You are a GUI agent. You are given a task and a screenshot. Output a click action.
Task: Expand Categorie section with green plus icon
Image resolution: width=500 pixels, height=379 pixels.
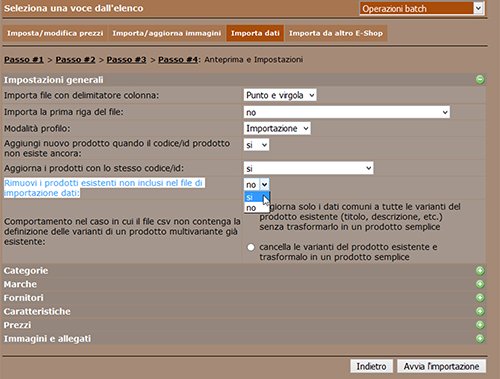[x=480, y=271]
